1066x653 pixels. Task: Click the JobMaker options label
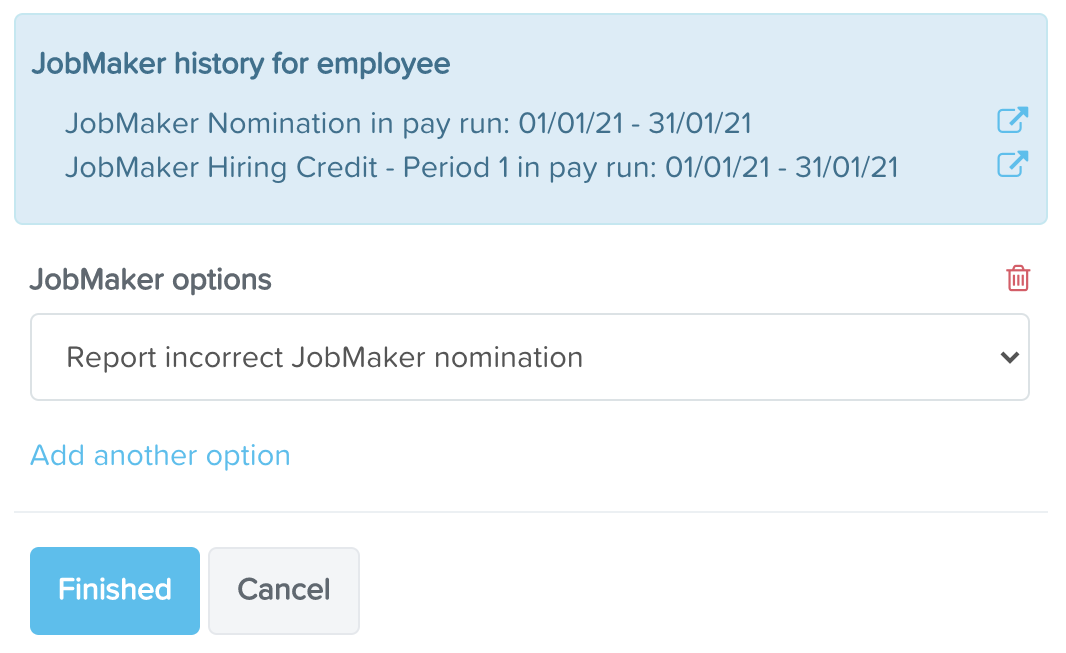pyautogui.click(x=150, y=279)
